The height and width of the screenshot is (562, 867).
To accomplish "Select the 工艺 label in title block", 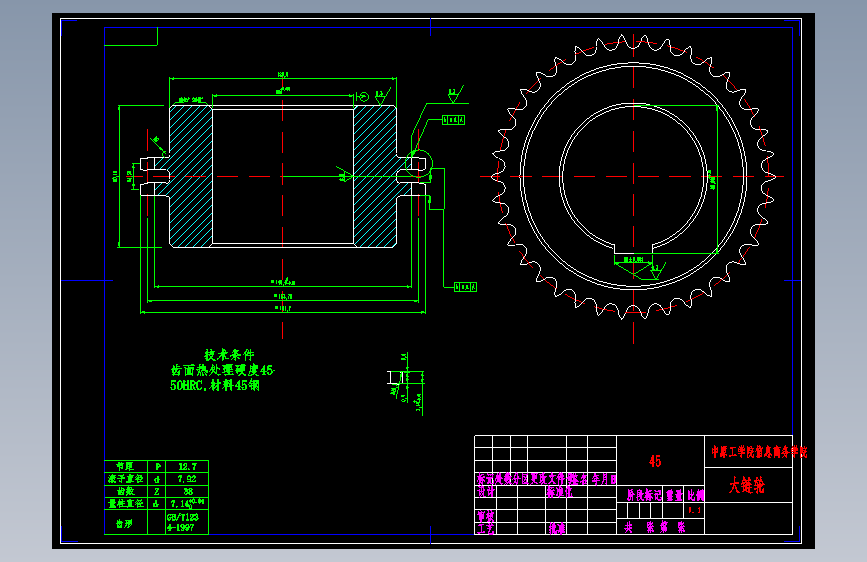I will [486, 528].
